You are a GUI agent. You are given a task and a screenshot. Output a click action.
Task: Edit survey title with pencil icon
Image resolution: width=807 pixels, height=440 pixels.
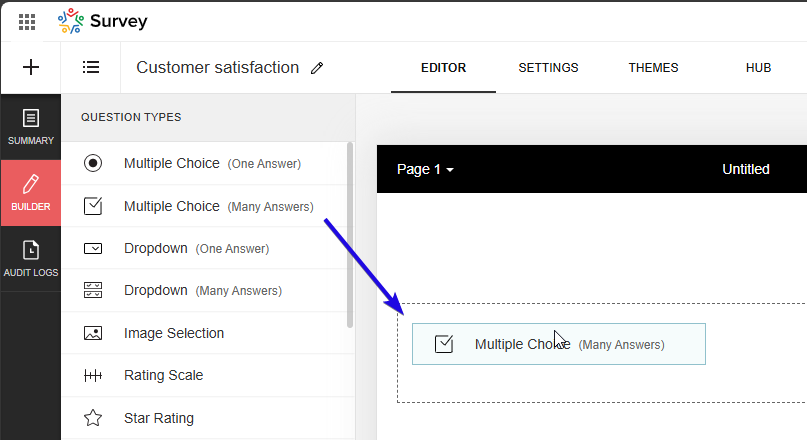click(x=318, y=68)
